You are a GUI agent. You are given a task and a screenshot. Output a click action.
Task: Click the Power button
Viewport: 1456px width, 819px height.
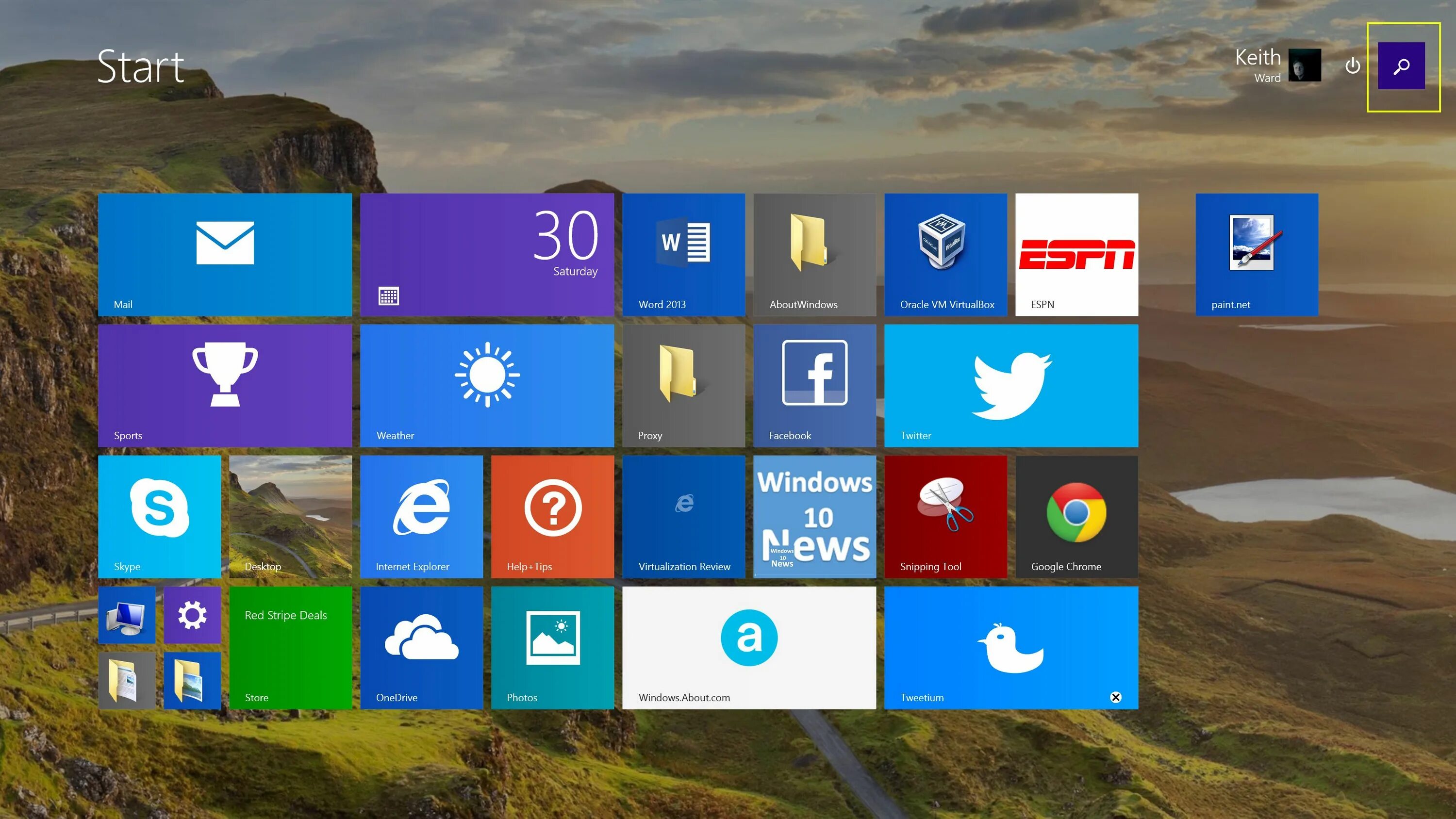[1353, 66]
